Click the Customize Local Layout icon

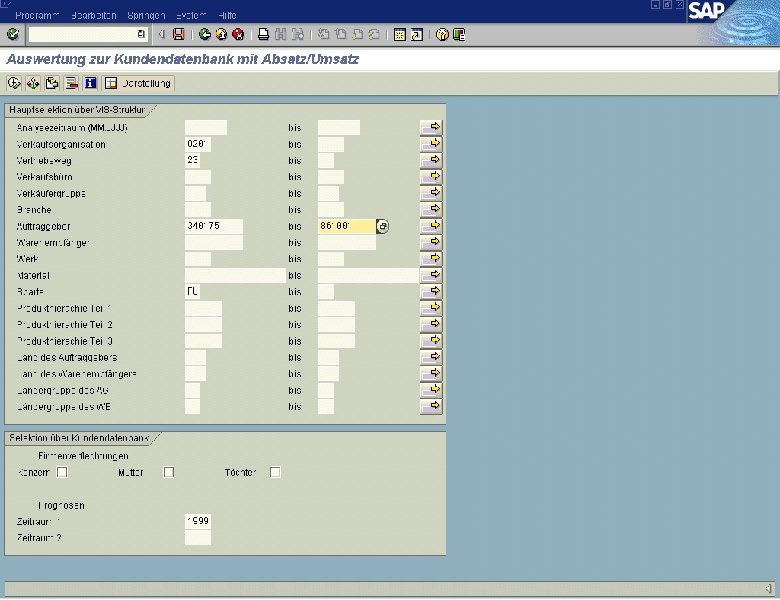(459, 34)
